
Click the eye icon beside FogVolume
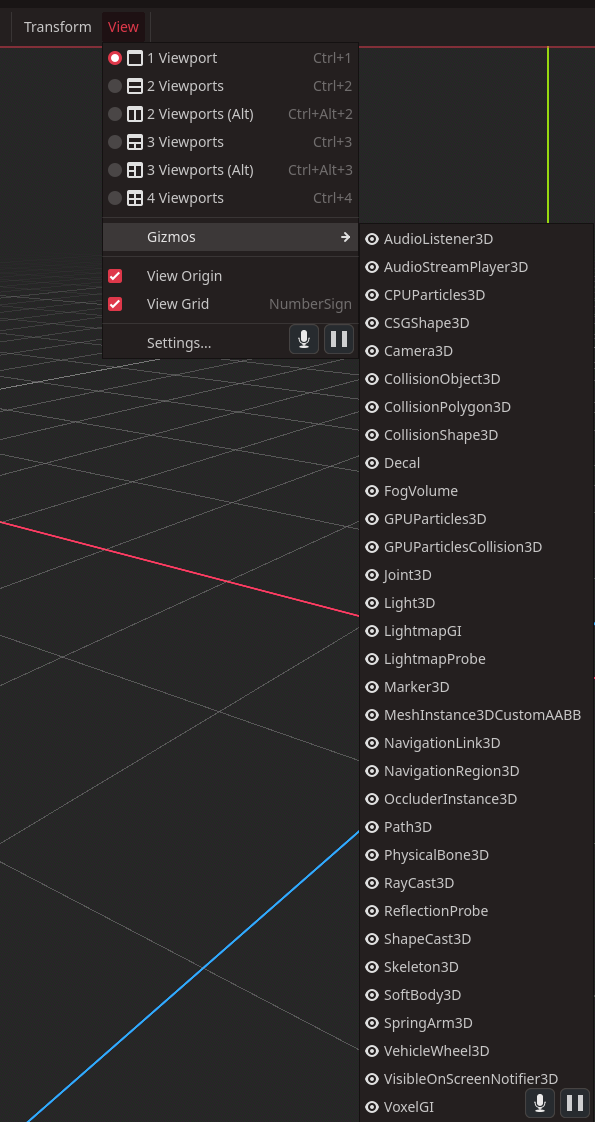371,491
